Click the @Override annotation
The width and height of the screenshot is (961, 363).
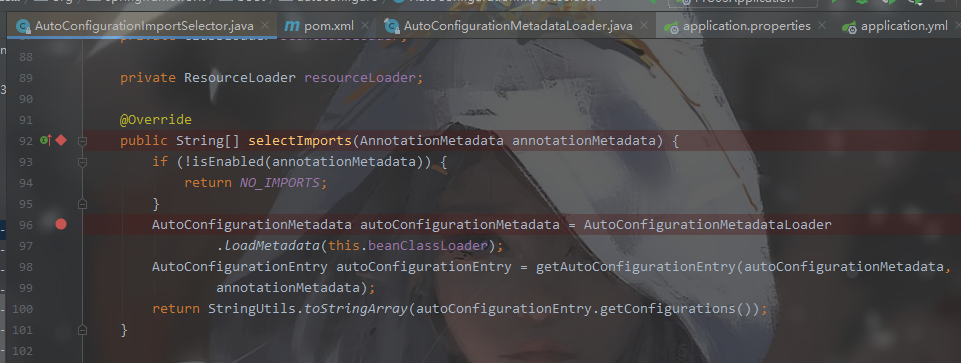coord(156,120)
